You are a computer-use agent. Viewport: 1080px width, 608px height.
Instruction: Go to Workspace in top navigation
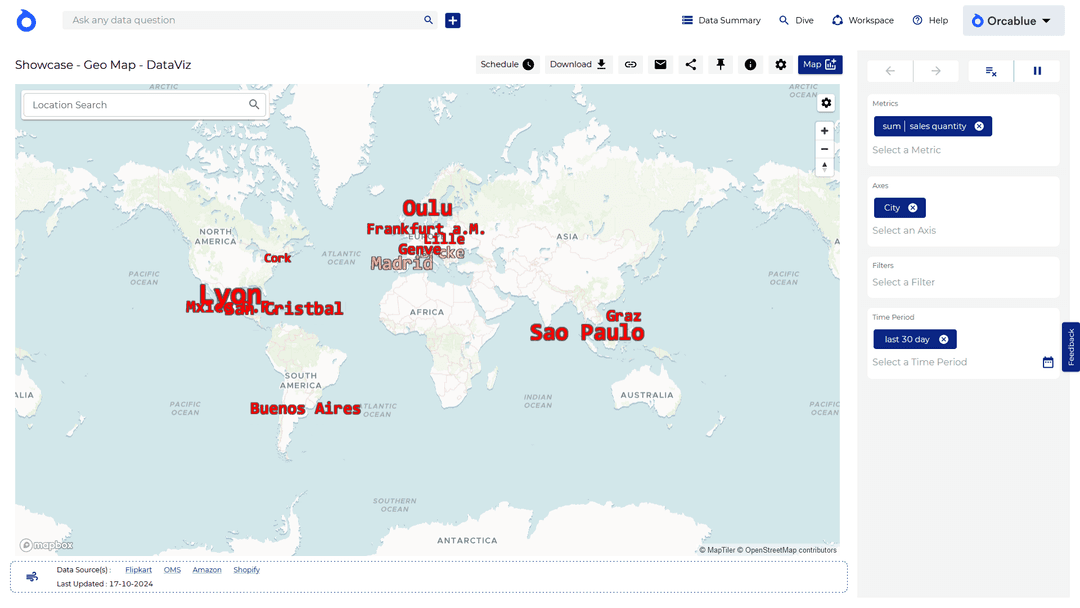862,20
